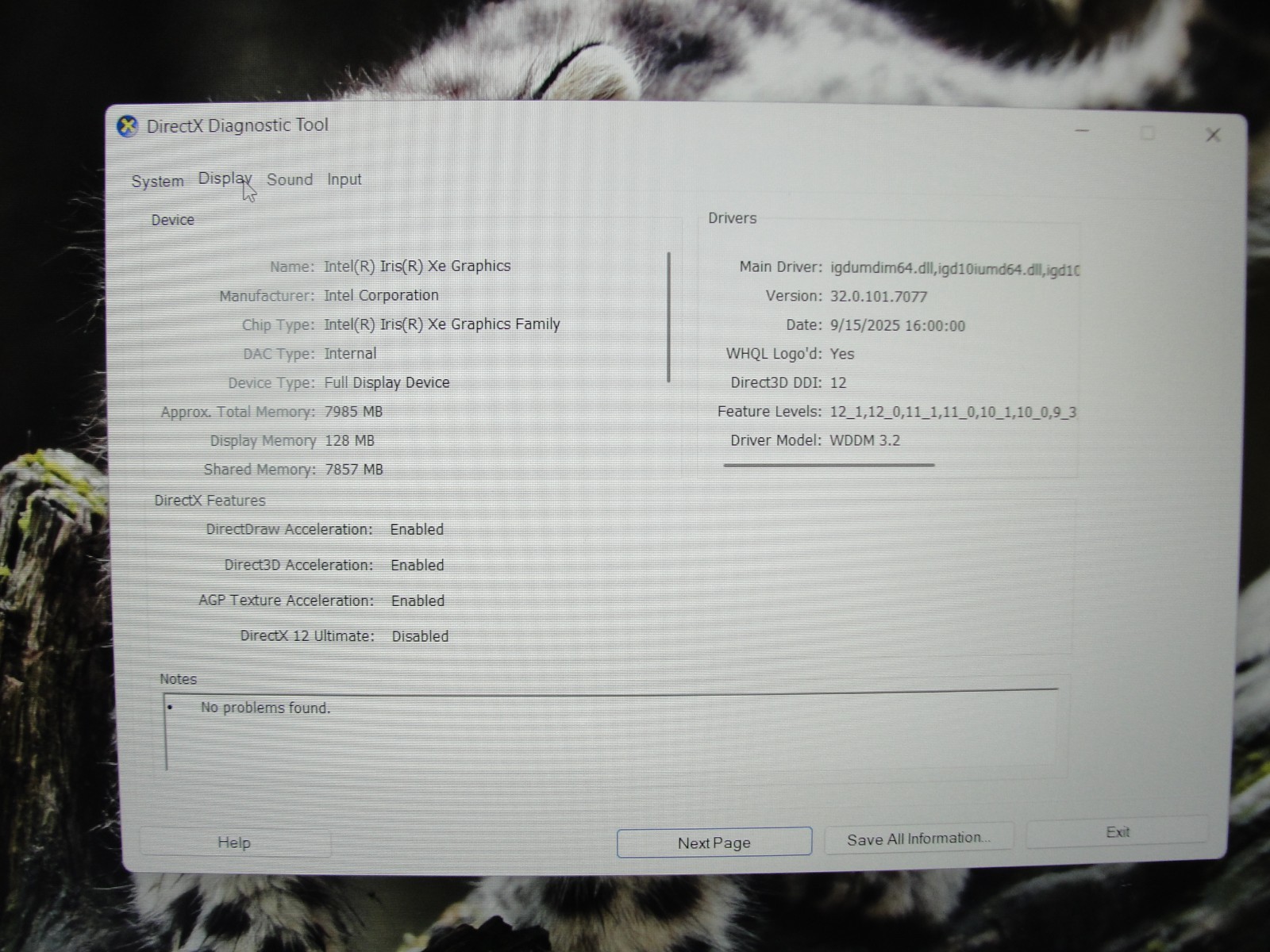Click WHQL Logo'd value Yes
1270x952 pixels.
pos(842,354)
